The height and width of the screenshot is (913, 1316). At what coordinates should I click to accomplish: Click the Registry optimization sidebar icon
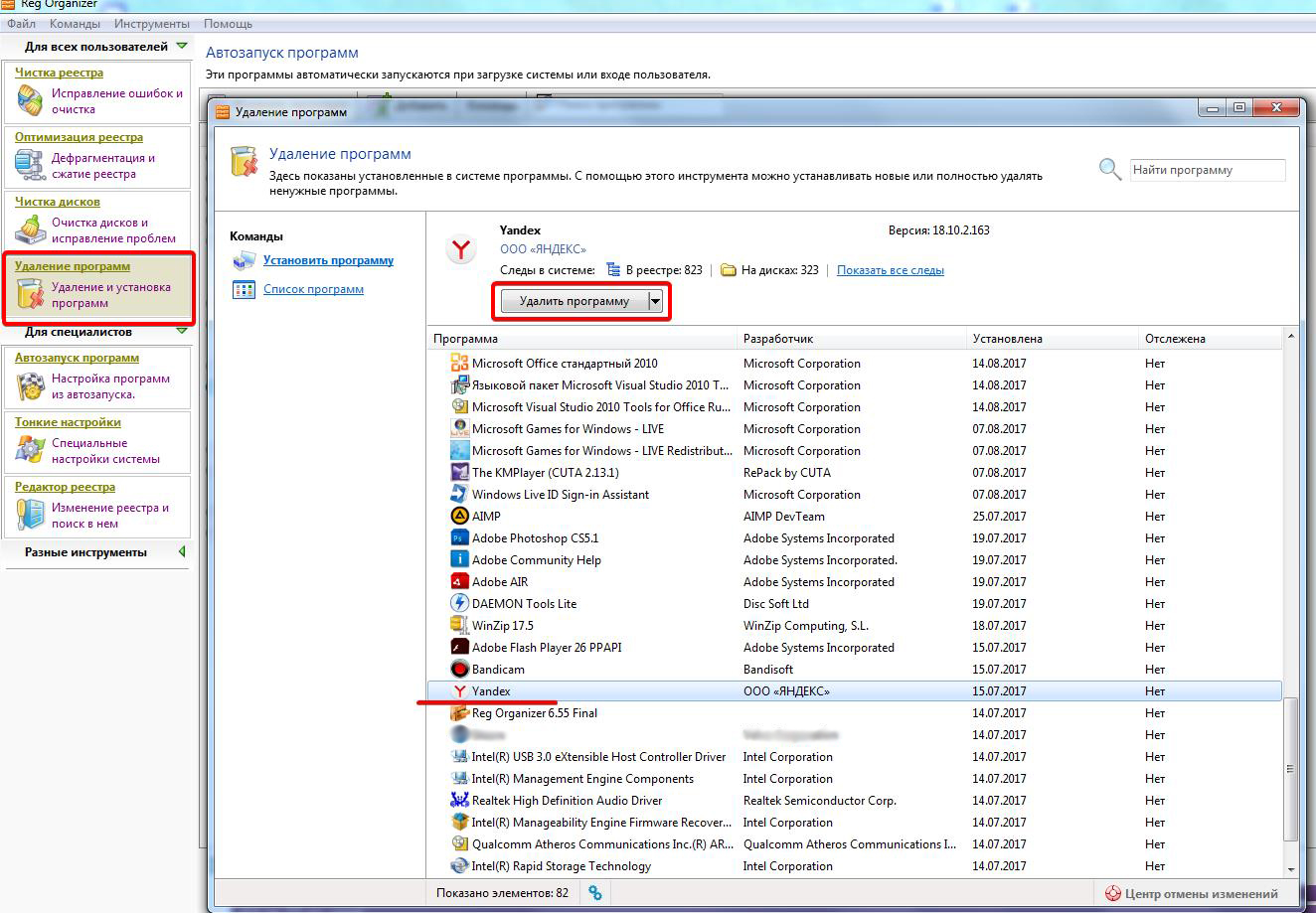(31, 166)
